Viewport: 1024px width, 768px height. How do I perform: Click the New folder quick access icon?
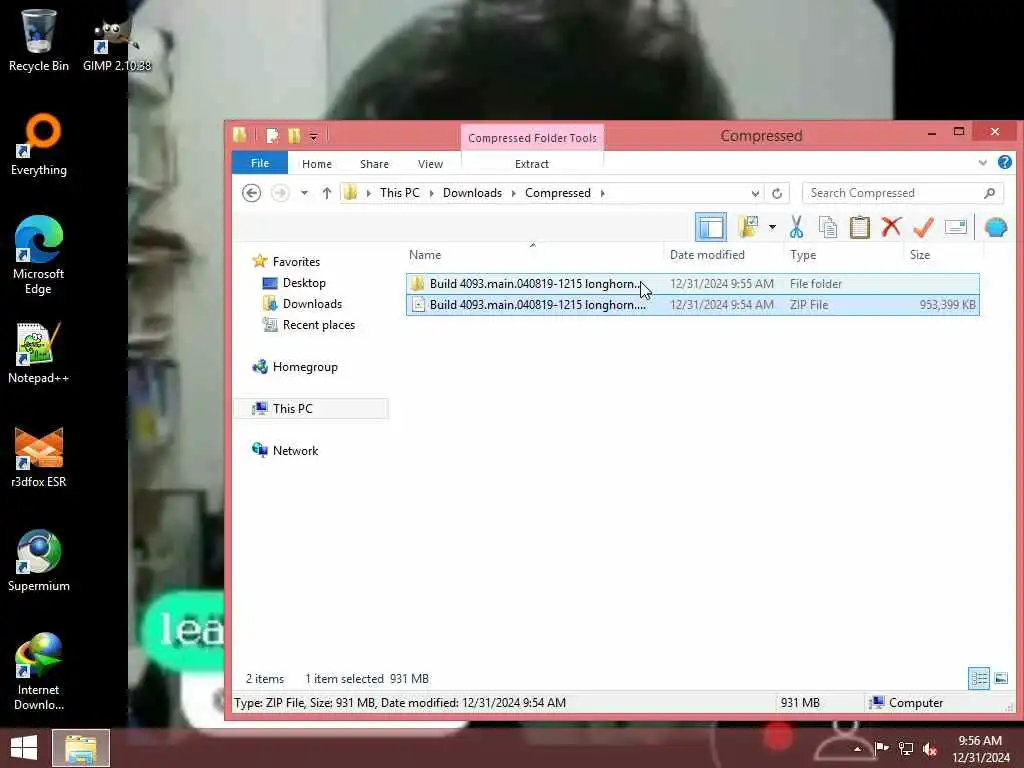click(294, 136)
